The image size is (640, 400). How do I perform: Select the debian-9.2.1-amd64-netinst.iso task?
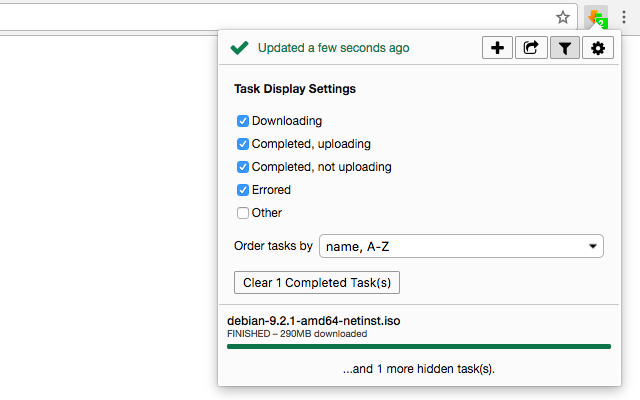click(x=314, y=321)
